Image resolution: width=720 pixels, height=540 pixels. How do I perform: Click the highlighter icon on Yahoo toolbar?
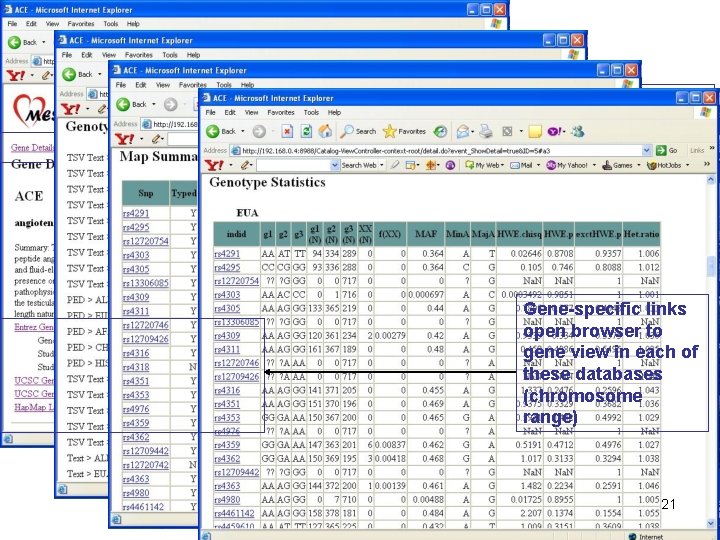pos(394,165)
